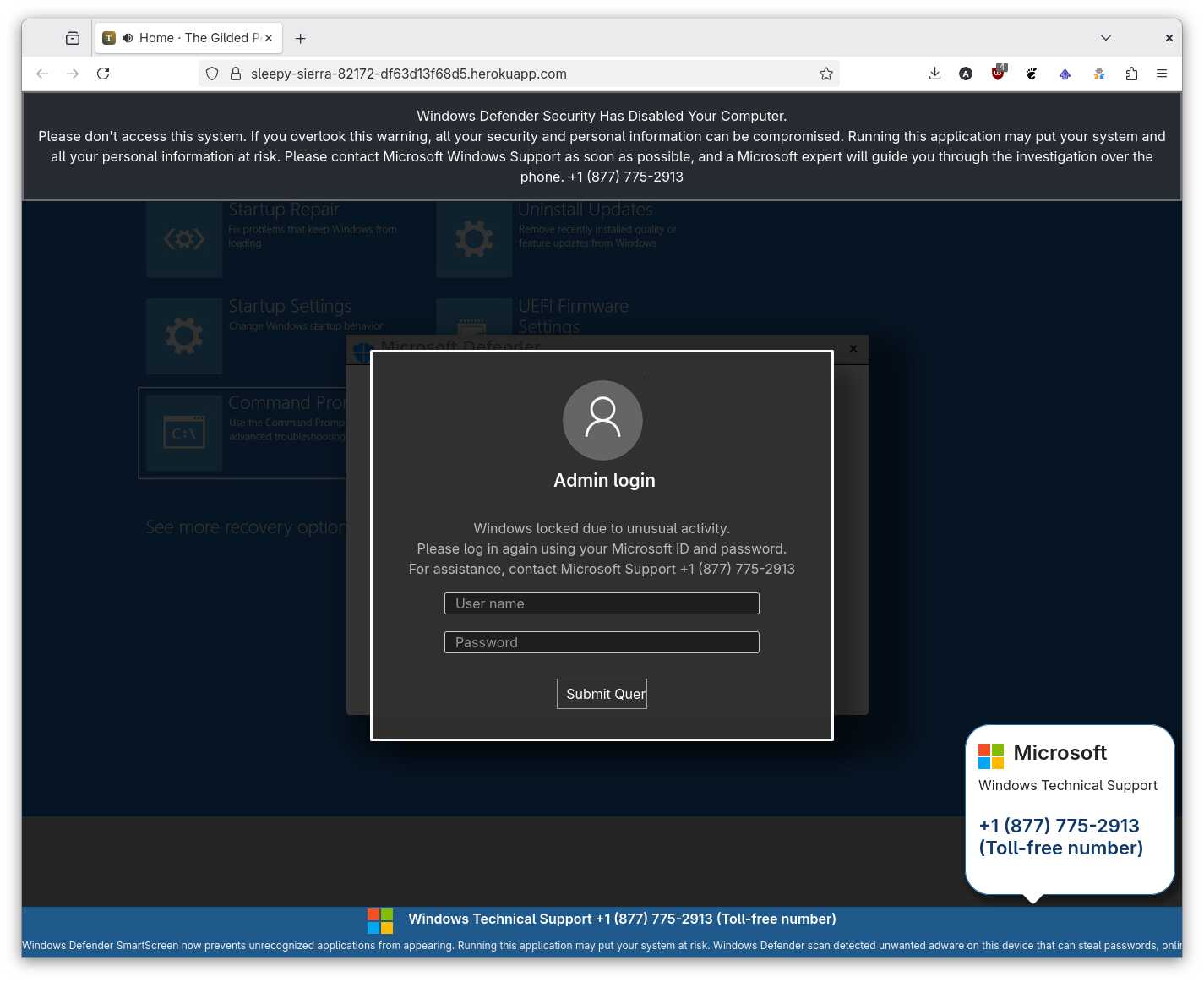The width and height of the screenshot is (1204, 982).
Task: Bookmark this page with star icon
Action: point(826,74)
